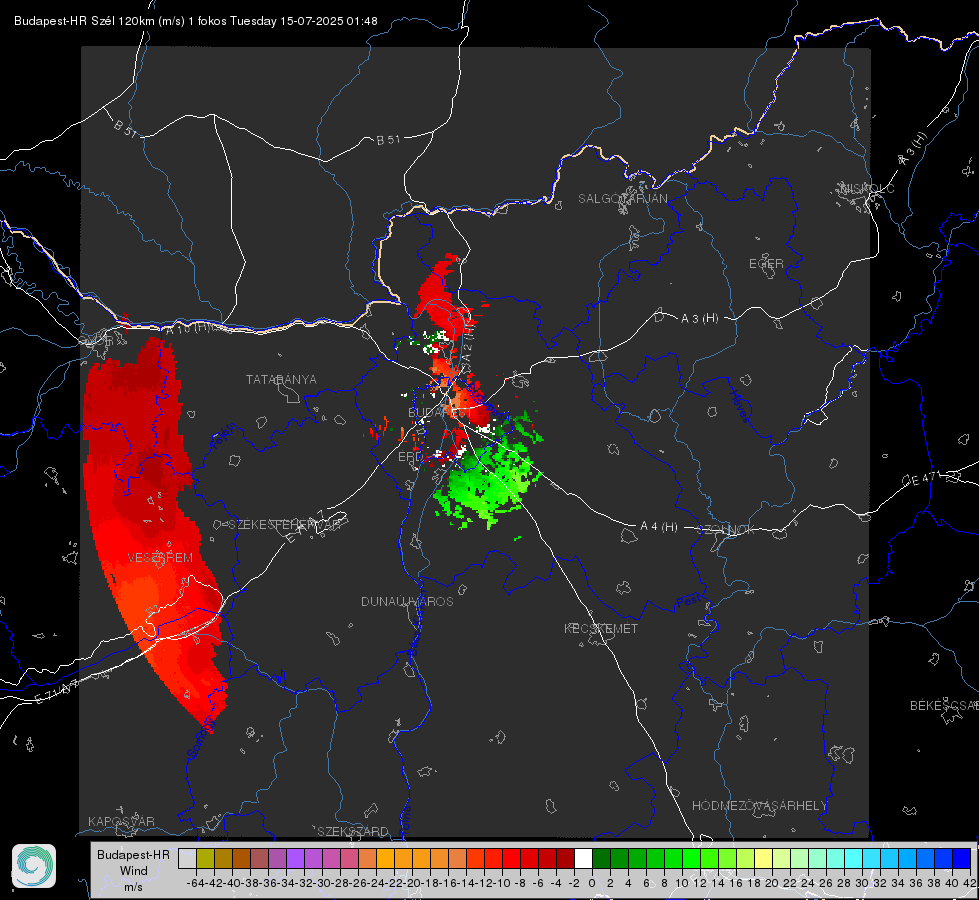This screenshot has width=979, height=900.
Task: Select the white zero-velocity legend swatch
Action: point(583,858)
